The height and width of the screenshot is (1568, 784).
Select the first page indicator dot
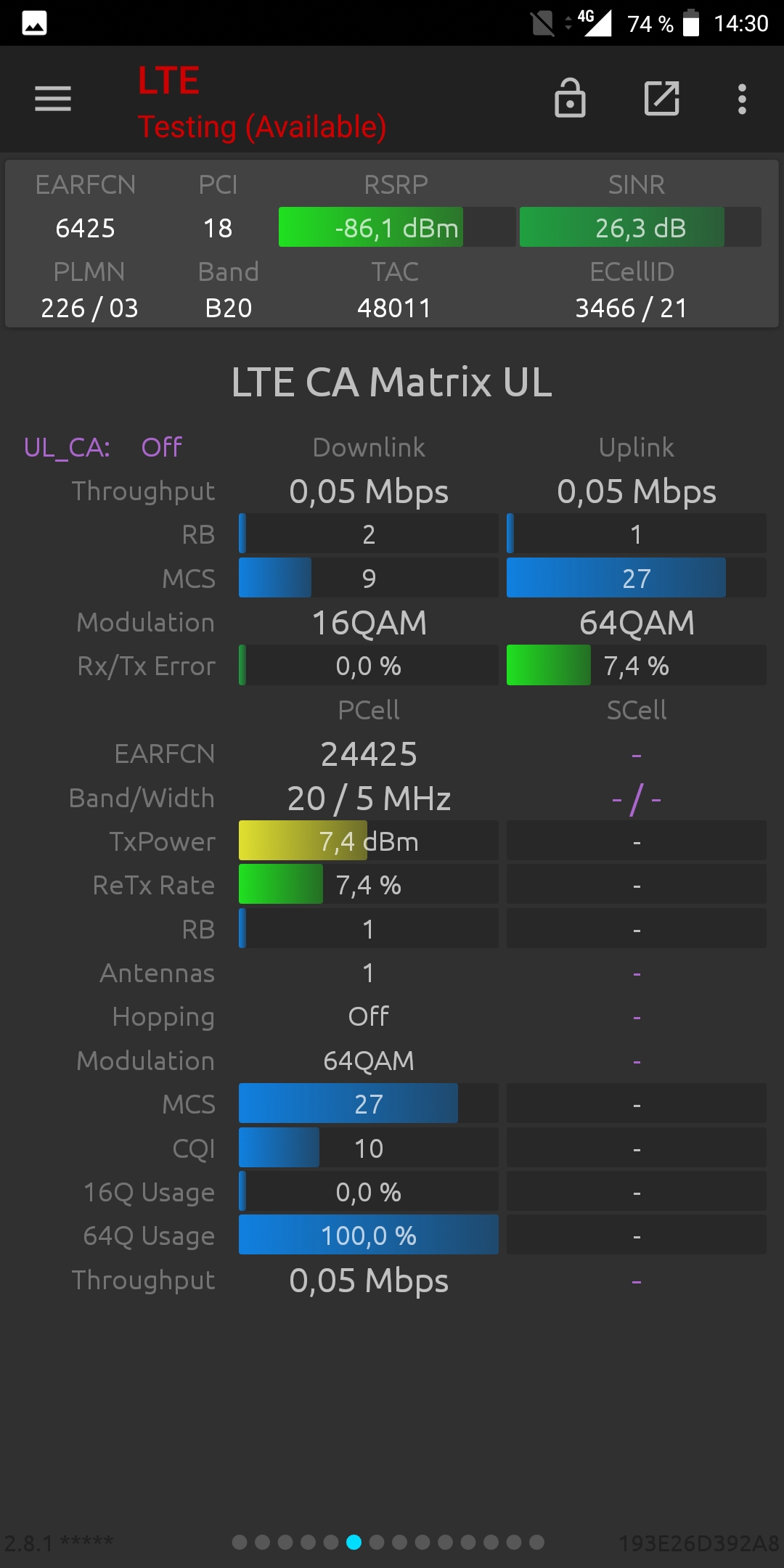pyautogui.click(x=240, y=1542)
